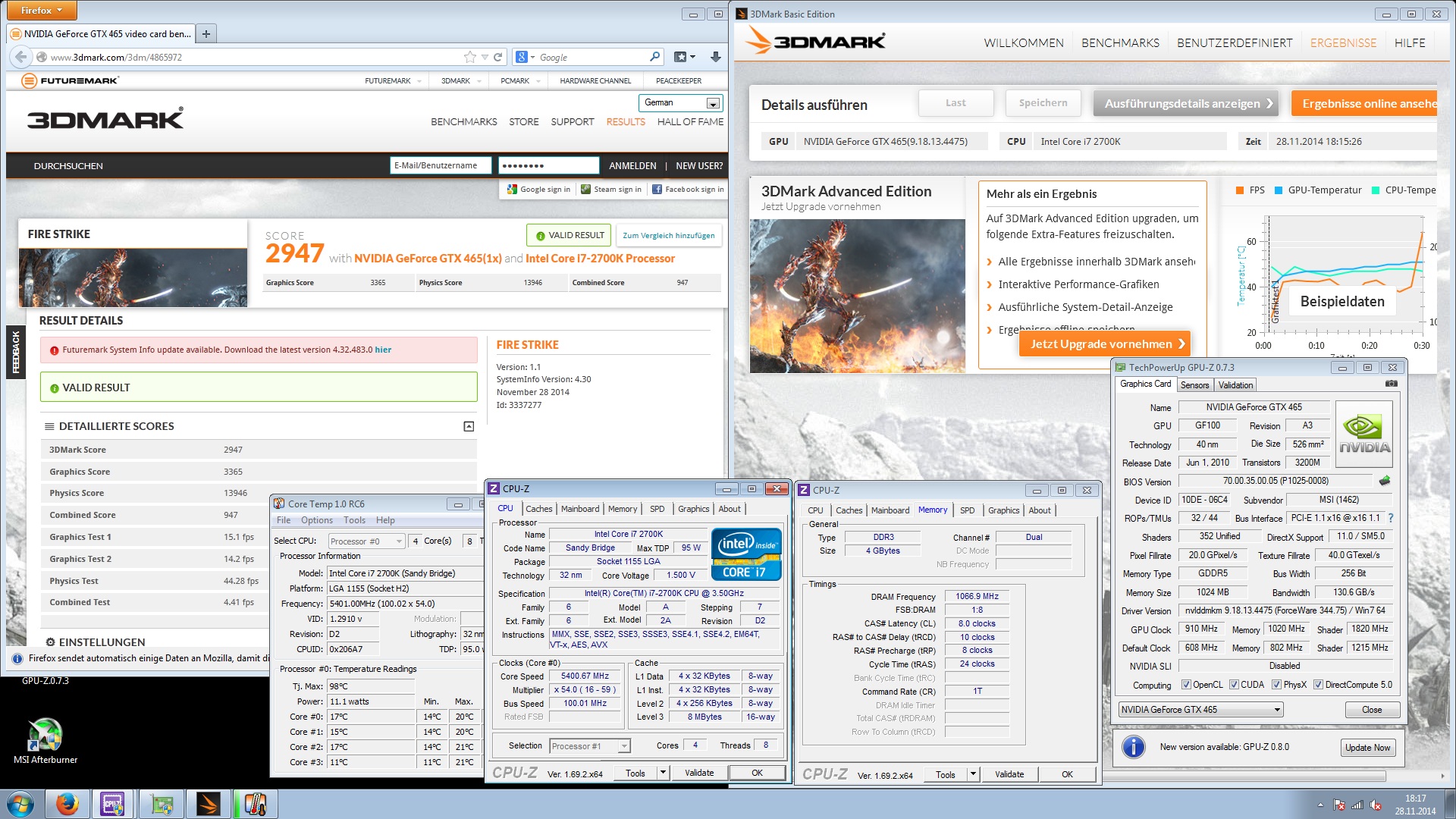This screenshot has height=819, width=1456.
Task: Toggle CUDA checkbox in GPU-Z
Action: (x=1234, y=685)
